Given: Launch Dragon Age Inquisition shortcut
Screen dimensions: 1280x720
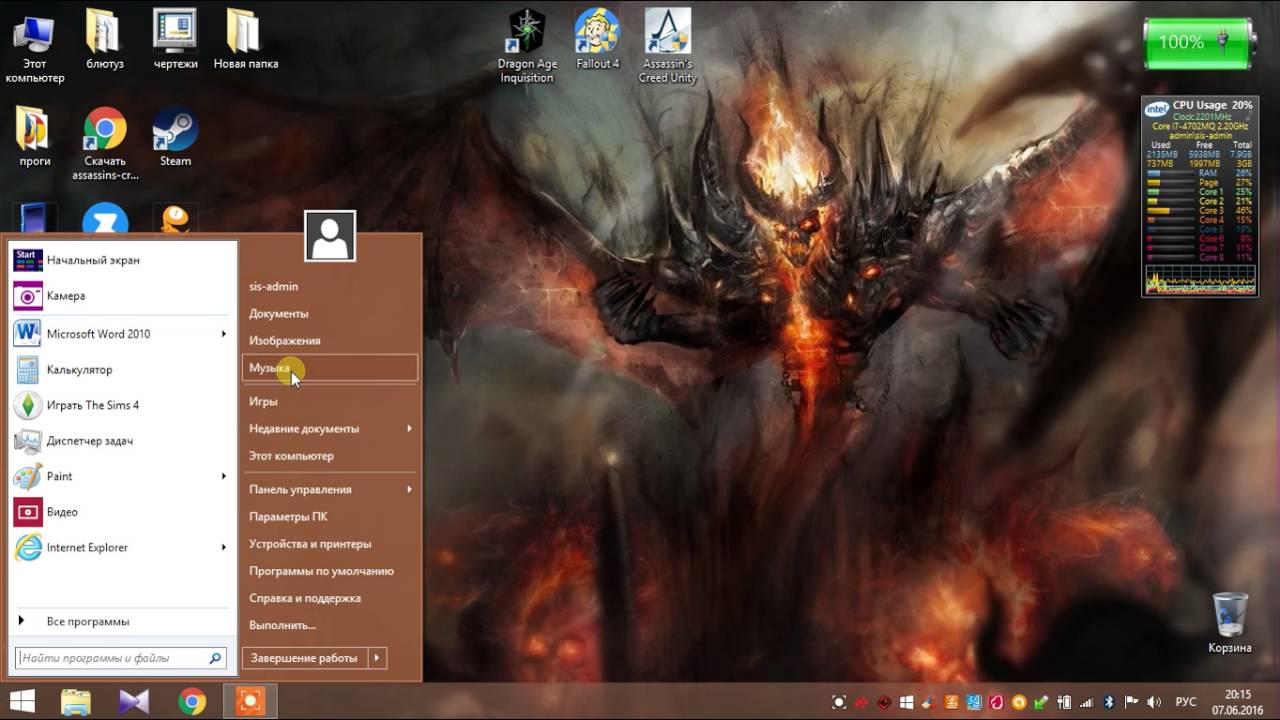Looking at the screenshot, I should tap(527, 47).
